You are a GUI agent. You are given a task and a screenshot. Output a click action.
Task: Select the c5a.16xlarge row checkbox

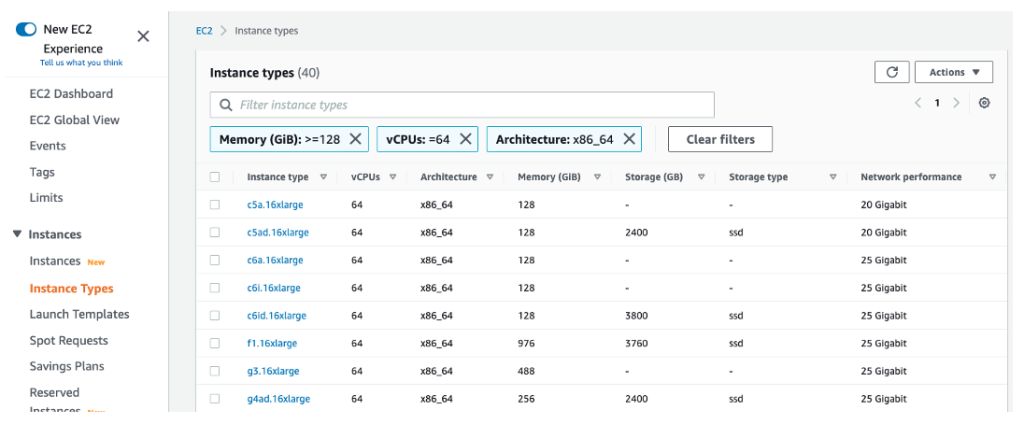215,204
